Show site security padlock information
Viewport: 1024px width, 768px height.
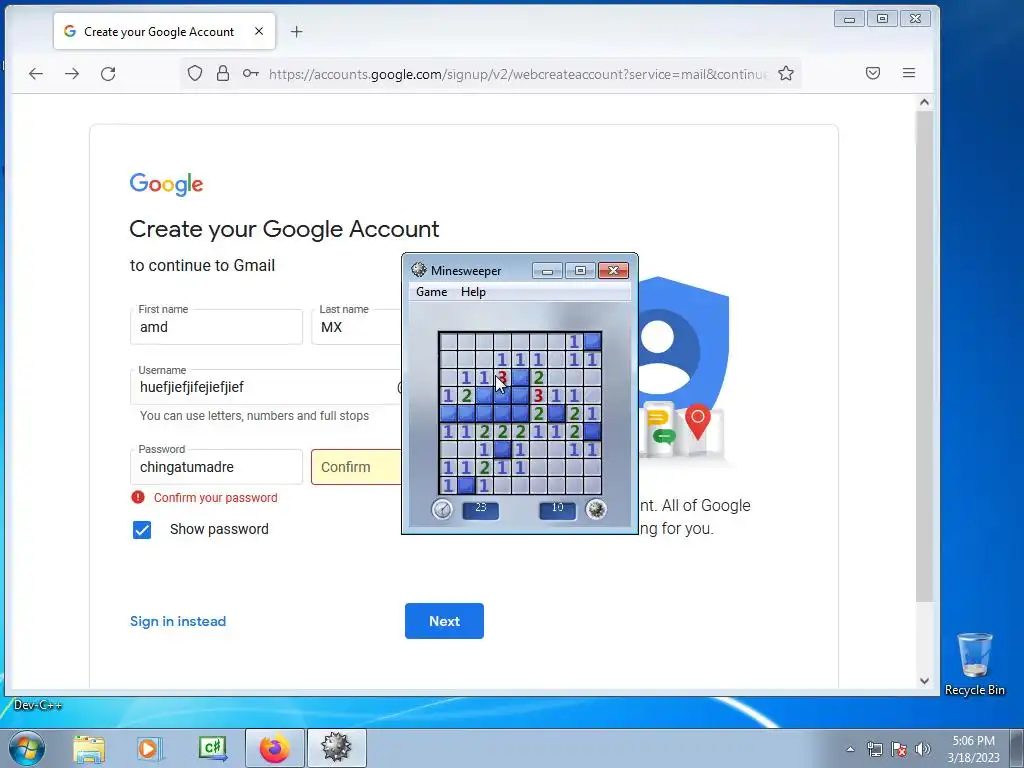pyautogui.click(x=223, y=73)
